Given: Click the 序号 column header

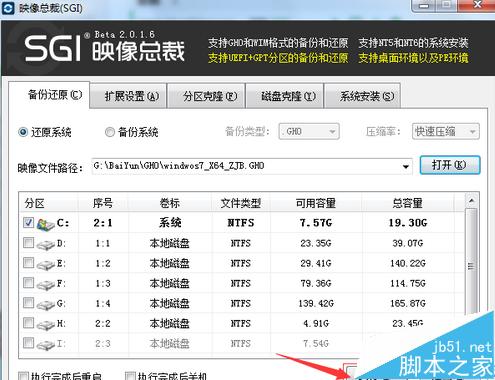Looking at the screenshot, I should tap(103, 203).
